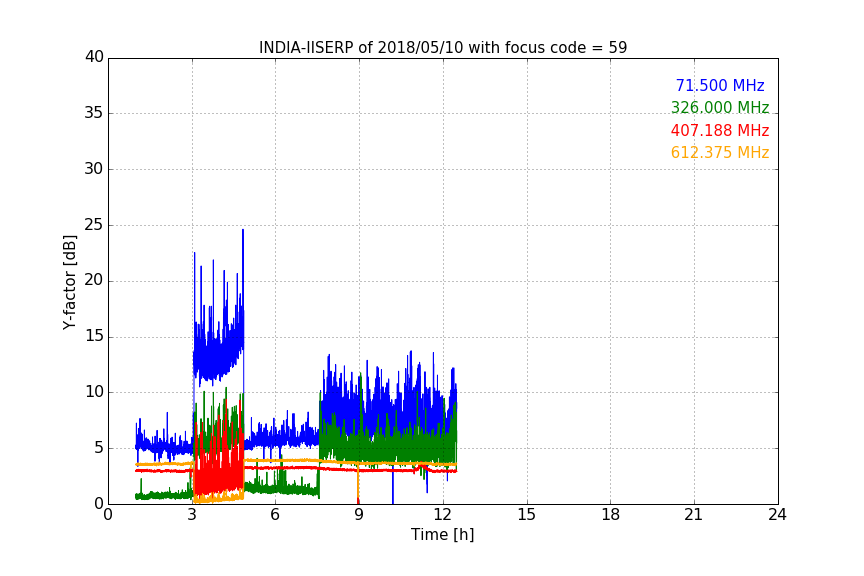This screenshot has width=864, height=576.
Task: Click the 'Y-factor [dB]' axis label
Action: coord(69,282)
